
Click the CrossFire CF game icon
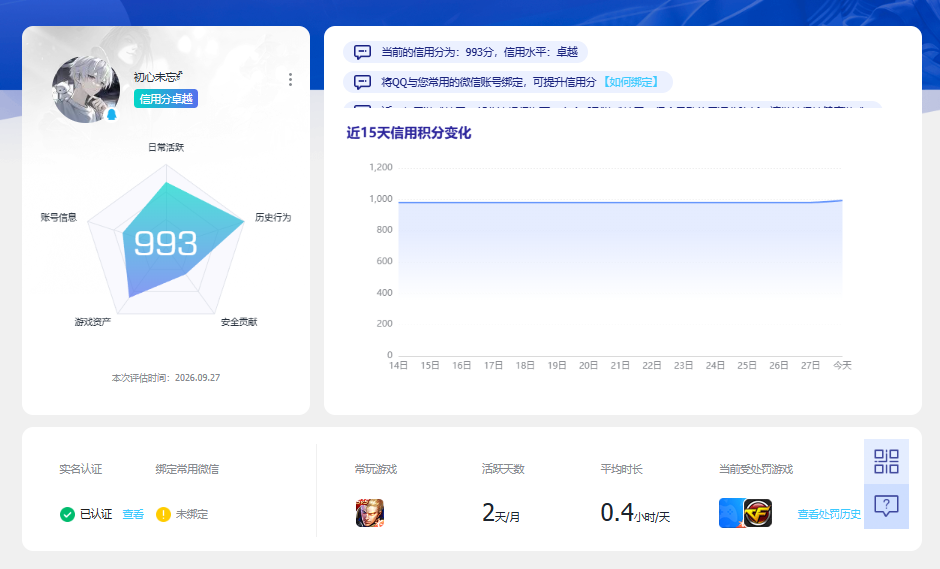[x=758, y=513]
